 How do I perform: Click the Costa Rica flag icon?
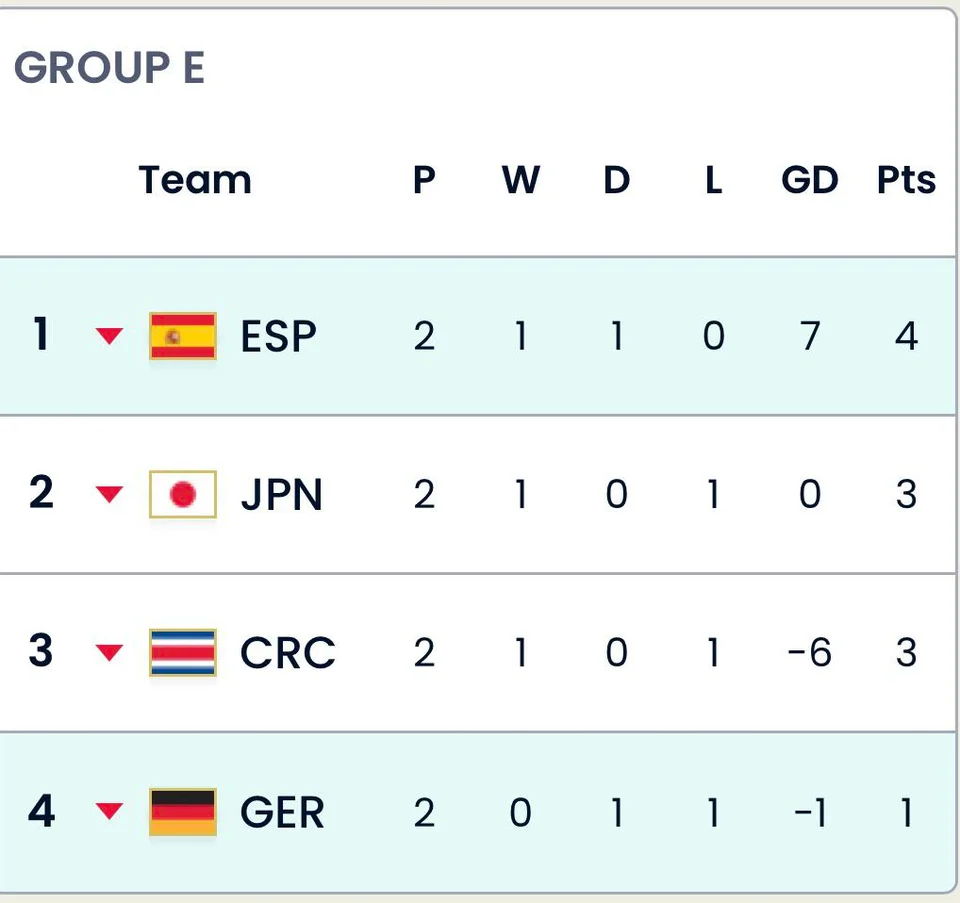coord(182,652)
